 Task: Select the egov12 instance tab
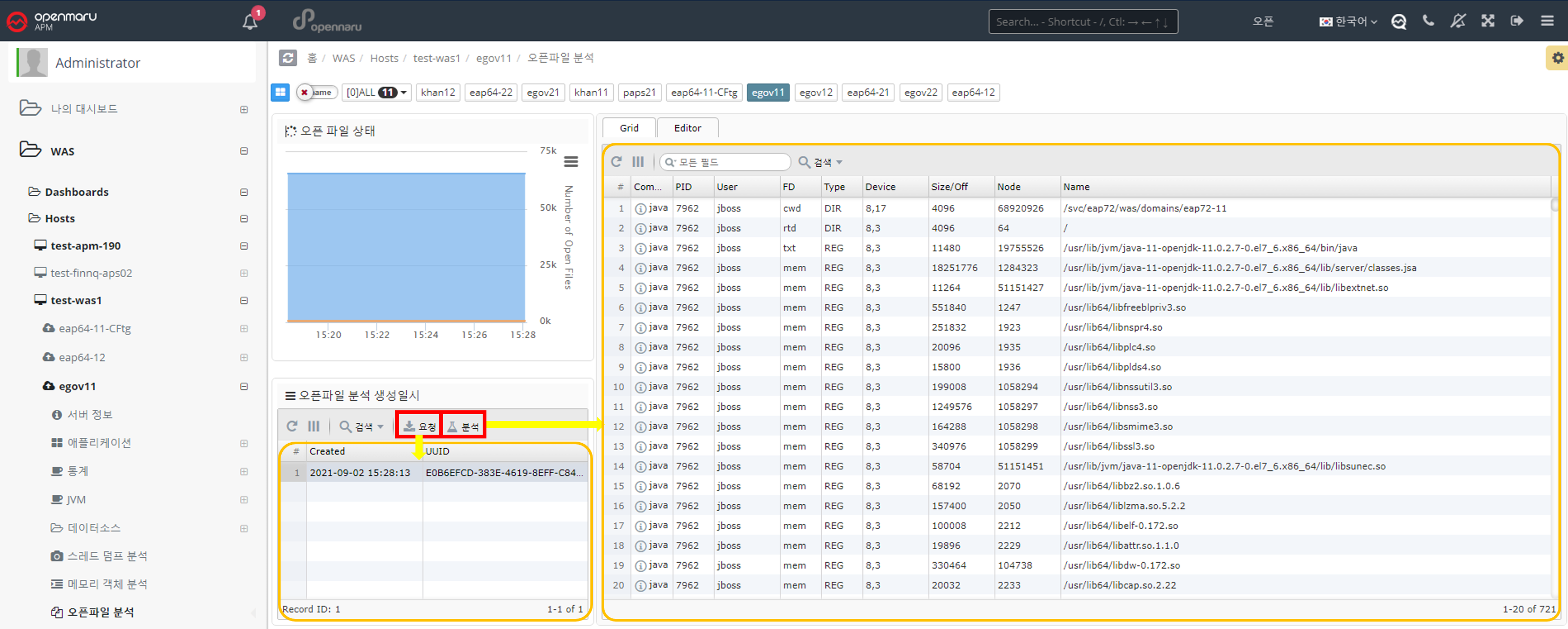(816, 92)
